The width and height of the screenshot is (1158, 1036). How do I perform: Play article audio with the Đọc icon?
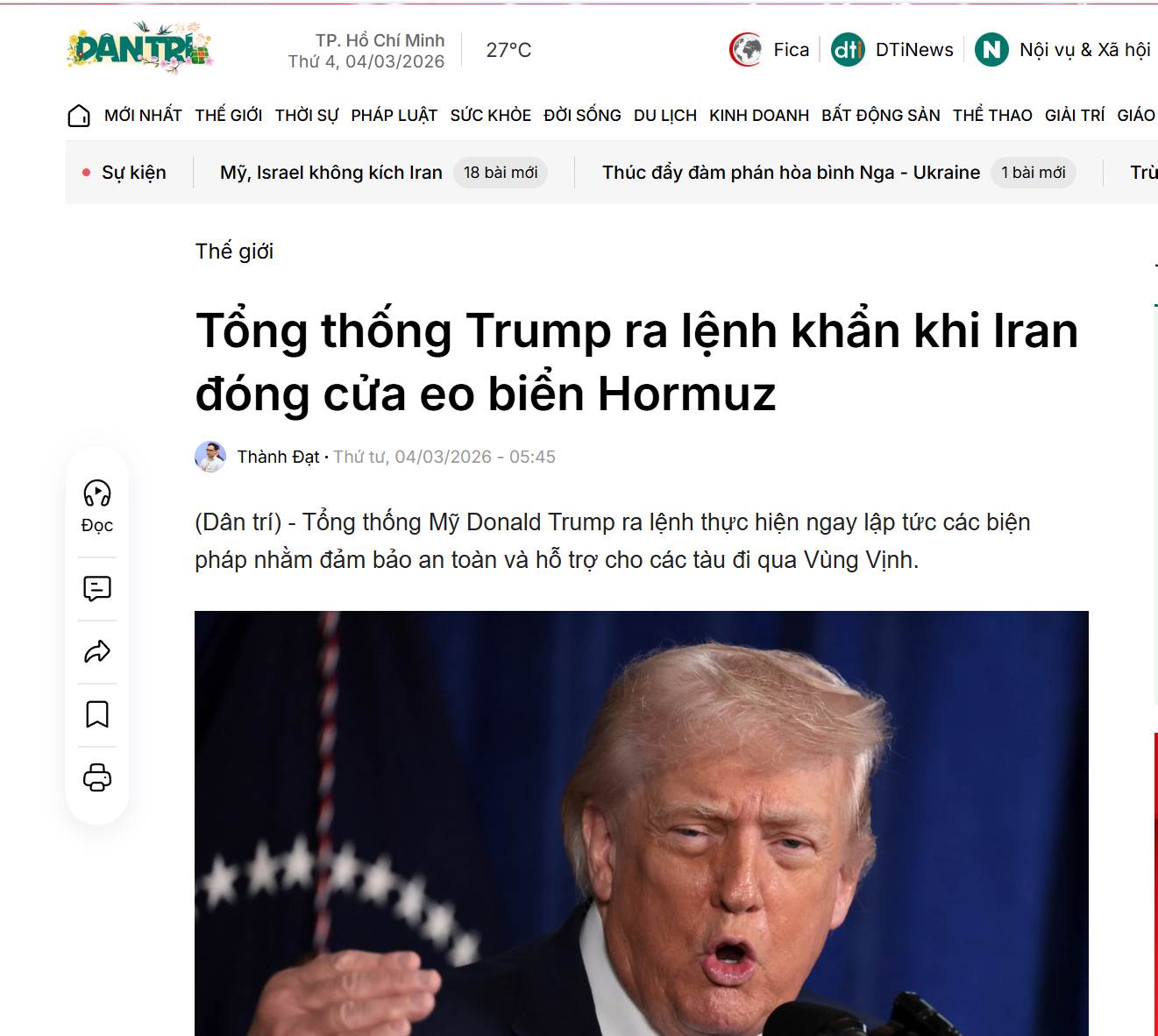[x=97, y=493]
